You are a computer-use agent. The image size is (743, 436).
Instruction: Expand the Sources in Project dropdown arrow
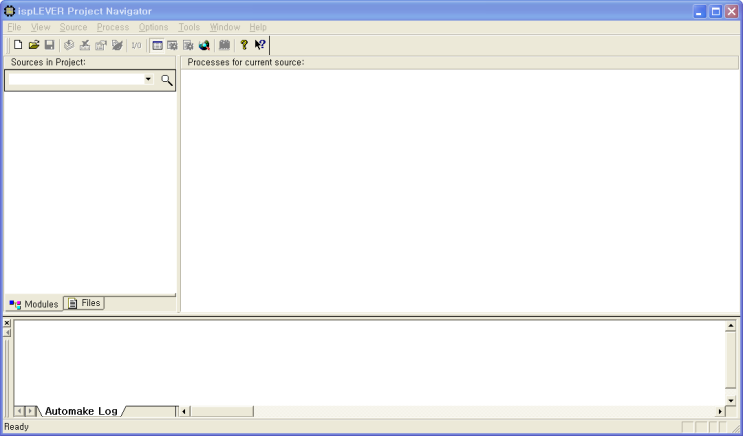pos(148,79)
